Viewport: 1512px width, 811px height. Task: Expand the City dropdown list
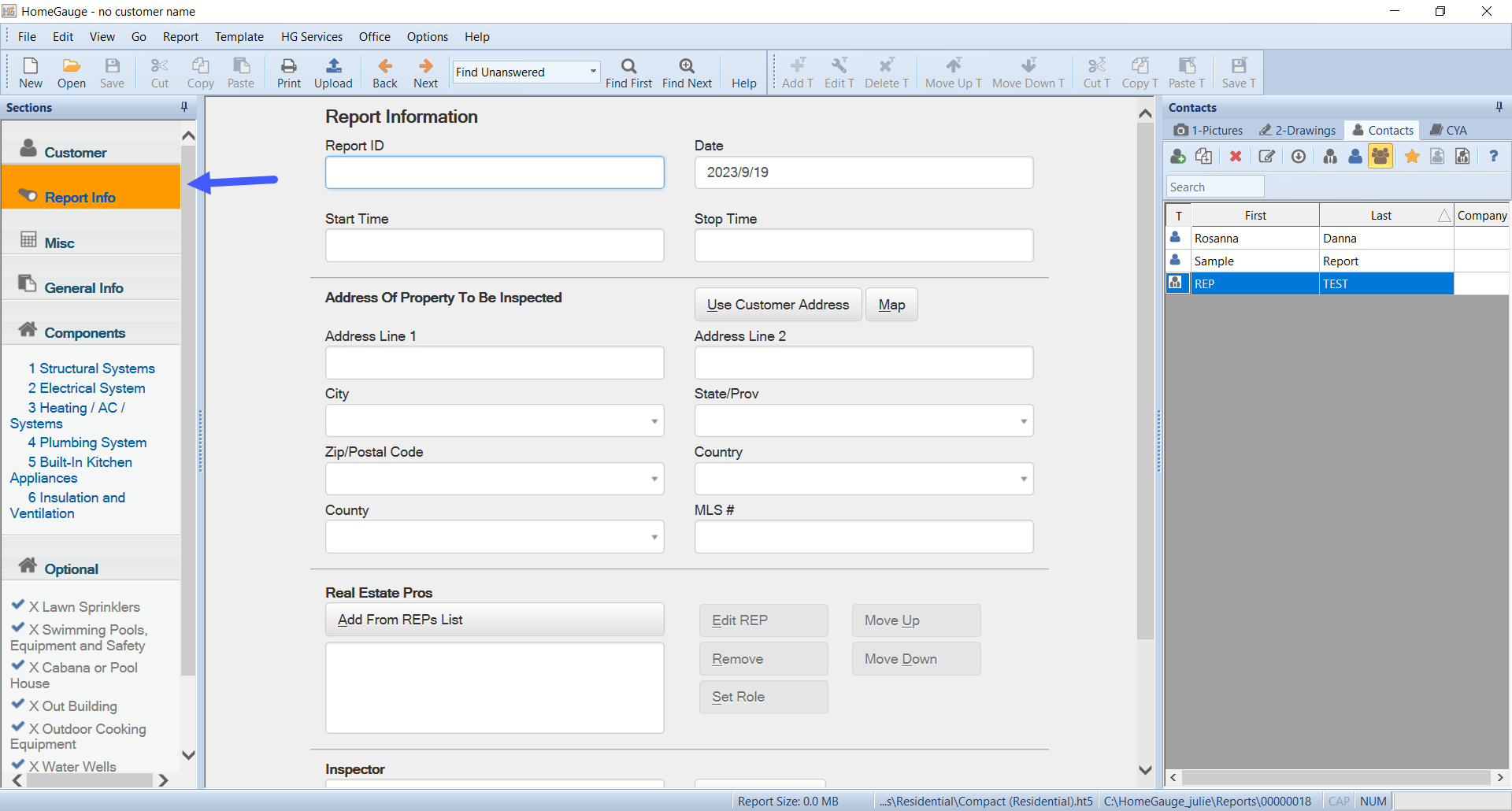(x=654, y=421)
